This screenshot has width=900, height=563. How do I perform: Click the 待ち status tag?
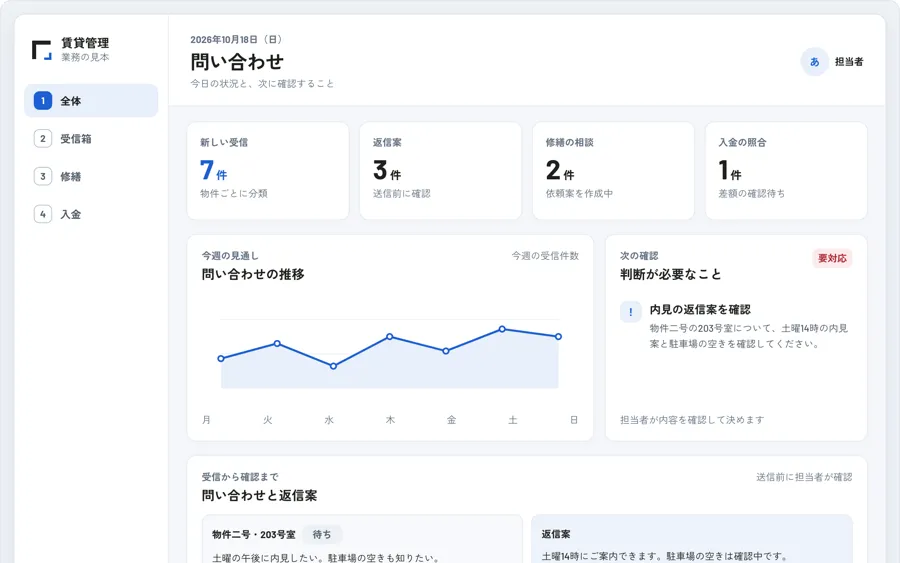coord(322,534)
